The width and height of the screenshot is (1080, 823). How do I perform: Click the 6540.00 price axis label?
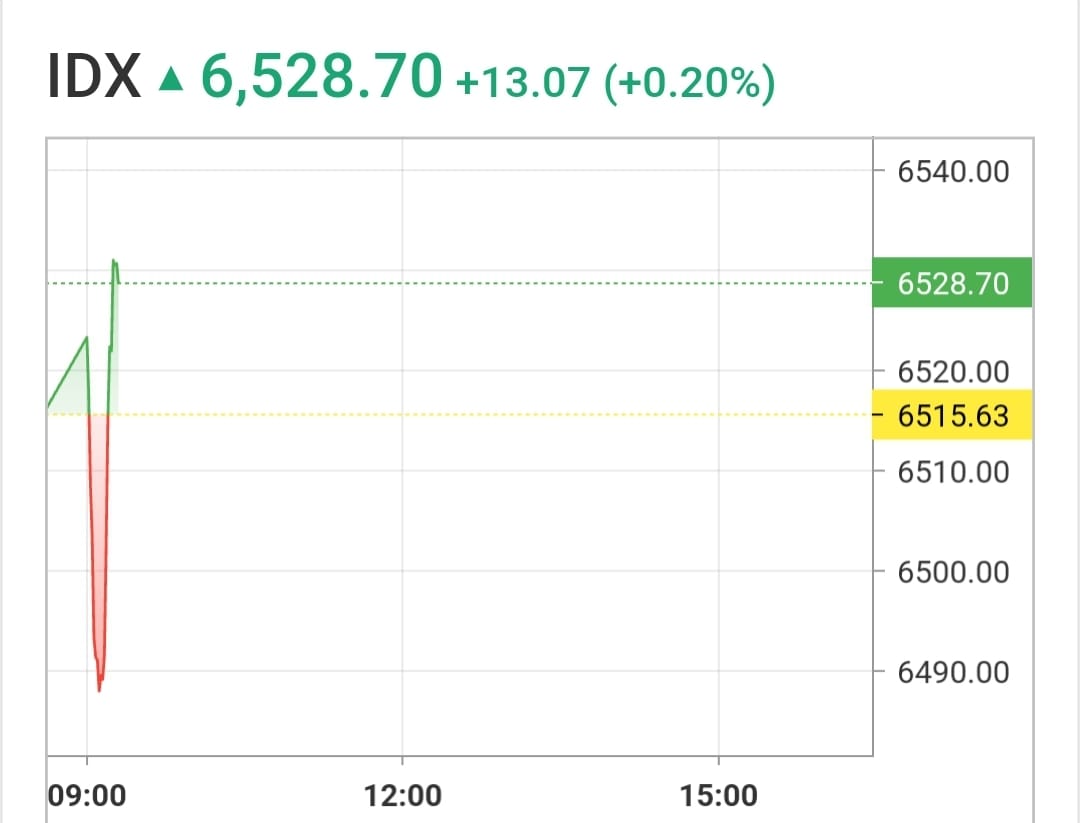[x=953, y=171]
